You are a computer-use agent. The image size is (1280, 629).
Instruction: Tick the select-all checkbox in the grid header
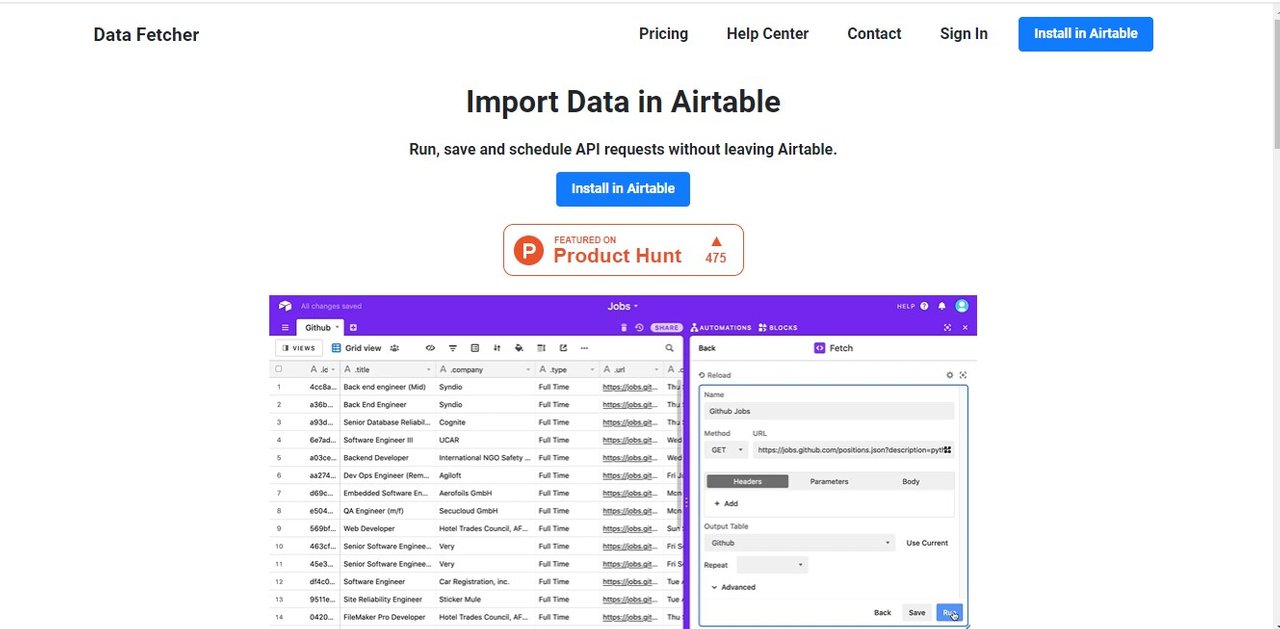click(x=279, y=369)
